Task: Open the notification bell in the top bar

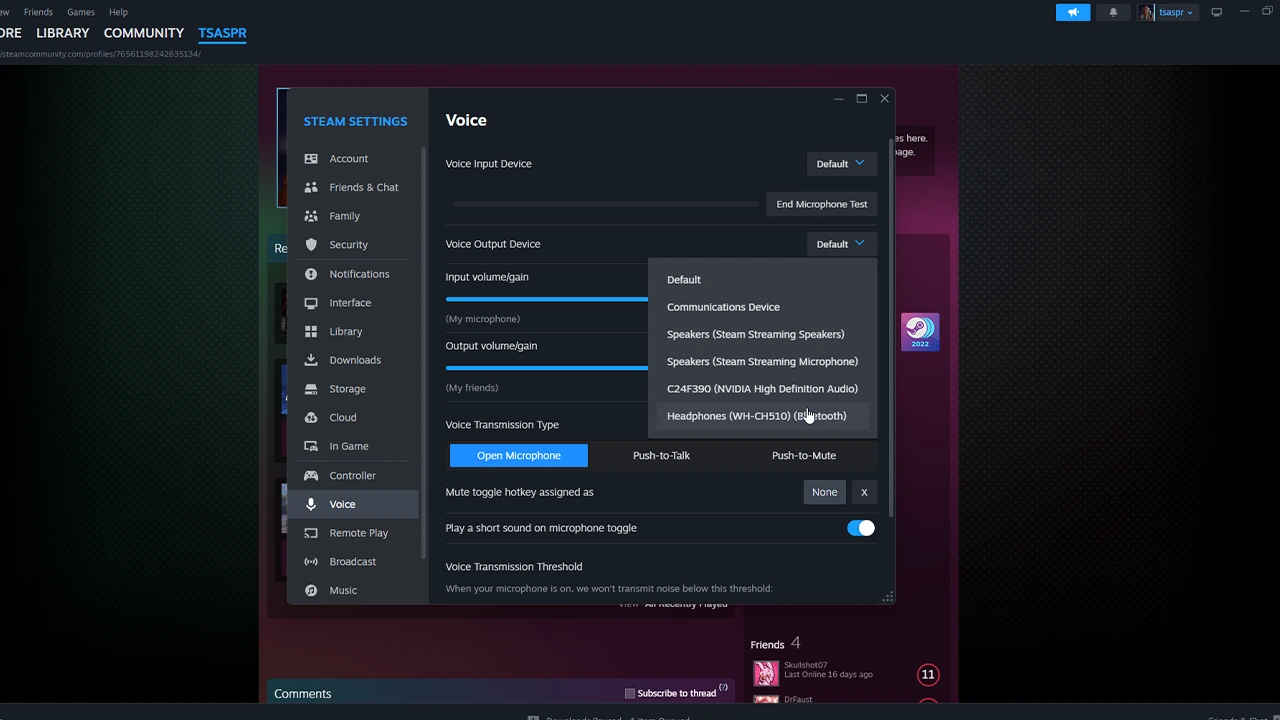Action: pos(1113,12)
